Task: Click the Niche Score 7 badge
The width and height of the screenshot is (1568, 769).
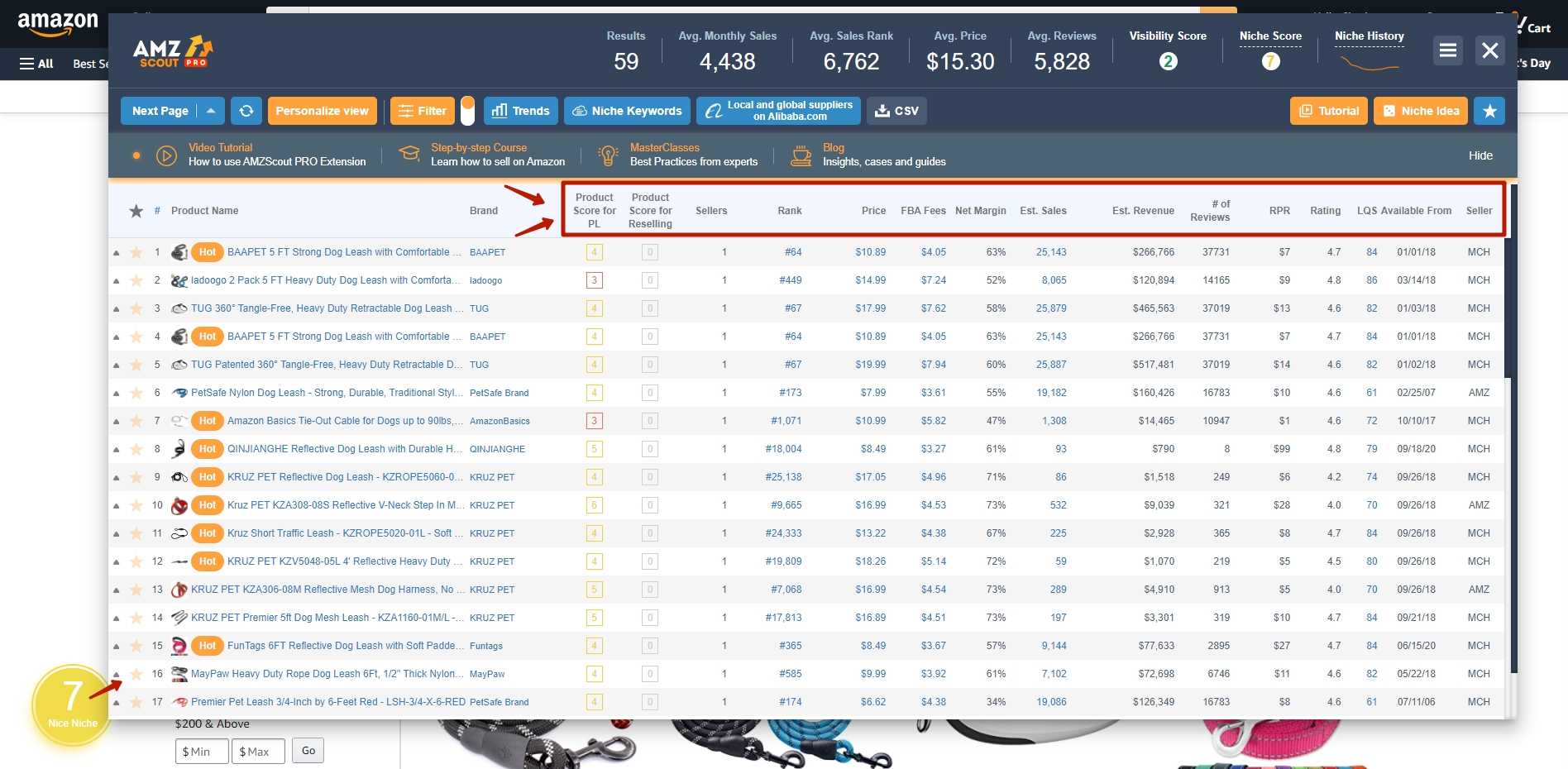Action: coord(1270,61)
